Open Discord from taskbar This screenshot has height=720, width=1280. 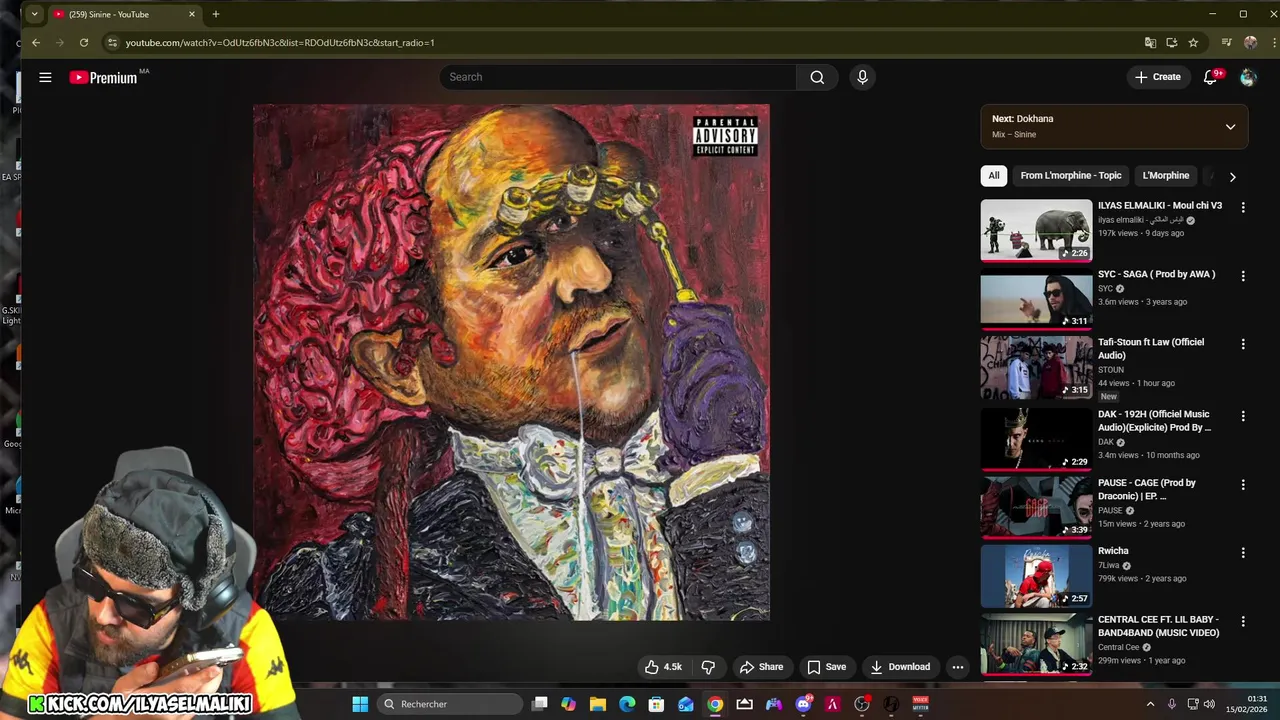(x=803, y=704)
